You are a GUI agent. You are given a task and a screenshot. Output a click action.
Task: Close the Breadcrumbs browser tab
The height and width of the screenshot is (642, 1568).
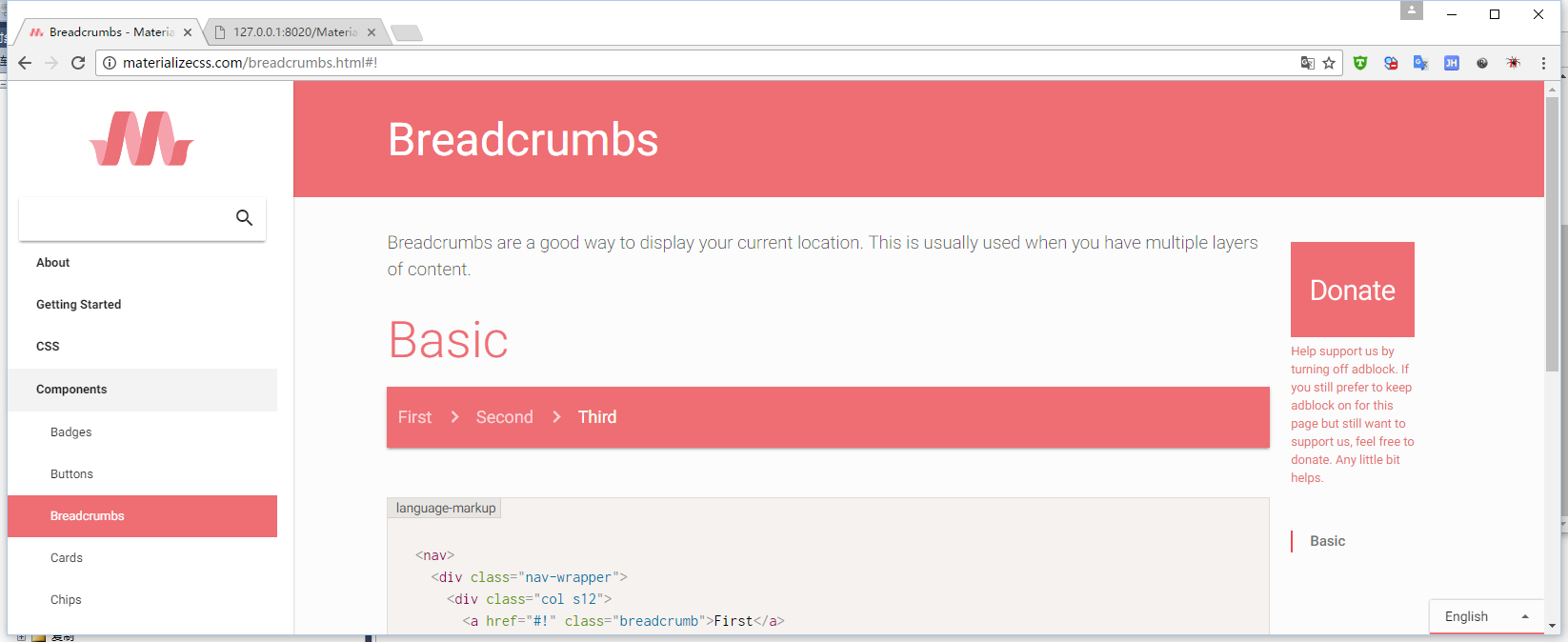coord(188,32)
